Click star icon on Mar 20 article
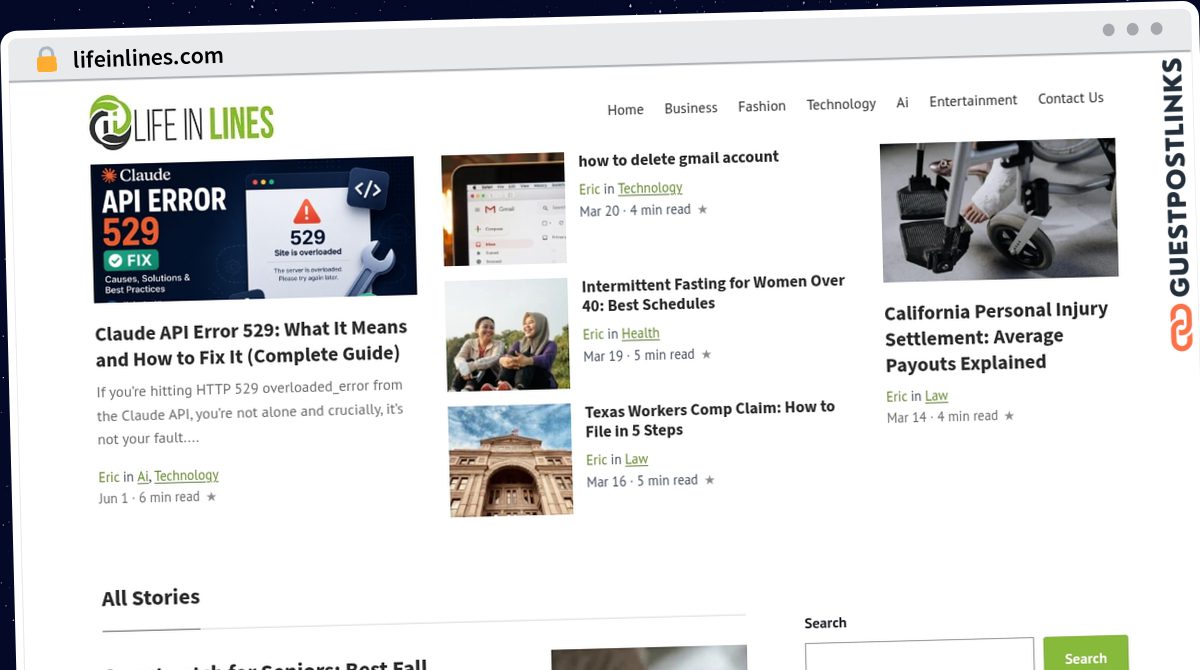 702,209
